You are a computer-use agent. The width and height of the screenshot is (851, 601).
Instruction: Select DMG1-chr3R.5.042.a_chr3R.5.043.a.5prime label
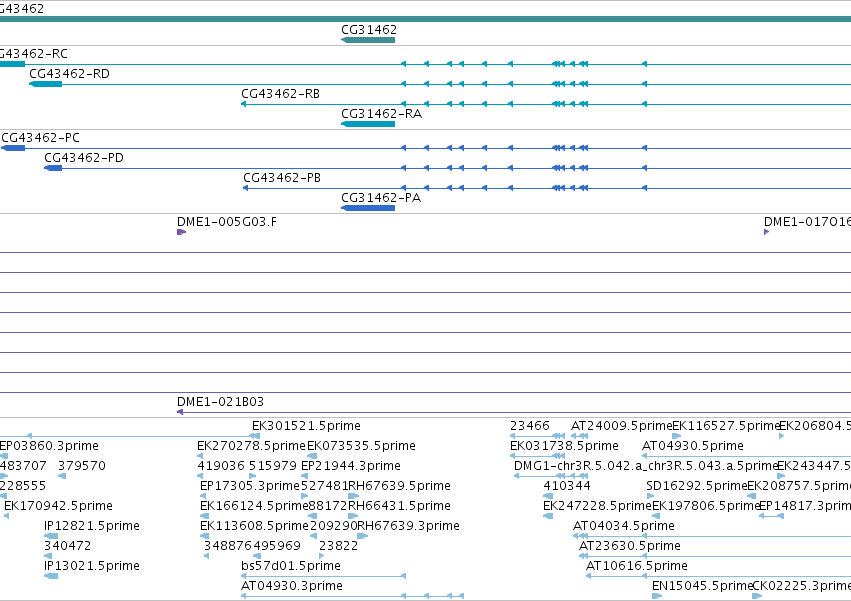tap(646, 466)
